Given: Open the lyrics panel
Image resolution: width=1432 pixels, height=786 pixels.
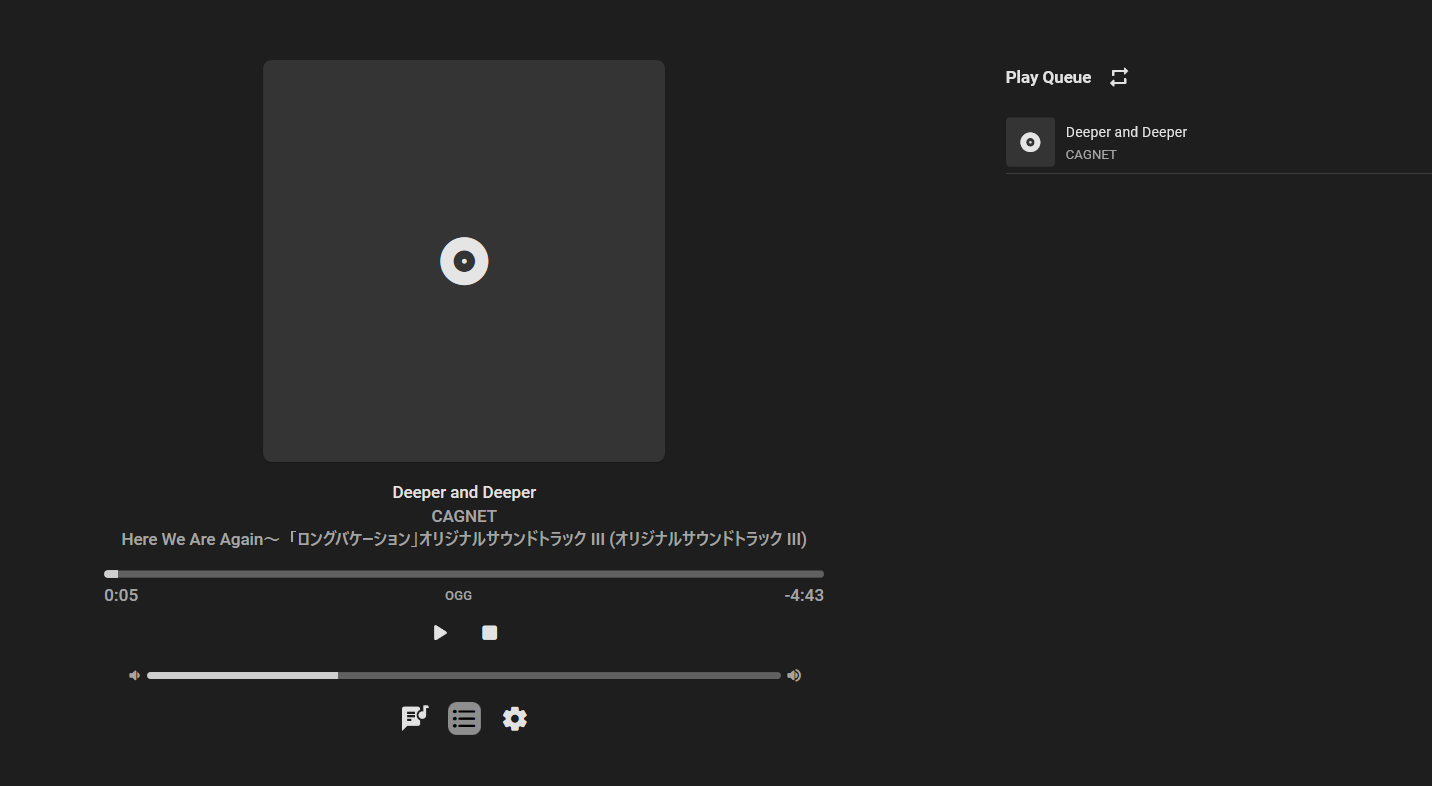Looking at the screenshot, I should click(414, 718).
